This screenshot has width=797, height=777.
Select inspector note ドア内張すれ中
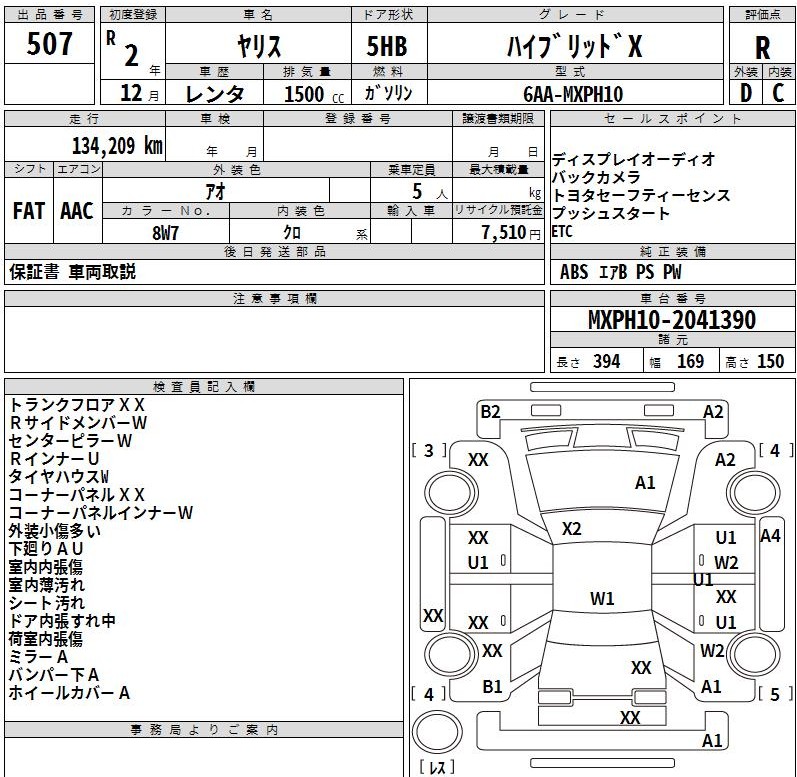[62, 621]
